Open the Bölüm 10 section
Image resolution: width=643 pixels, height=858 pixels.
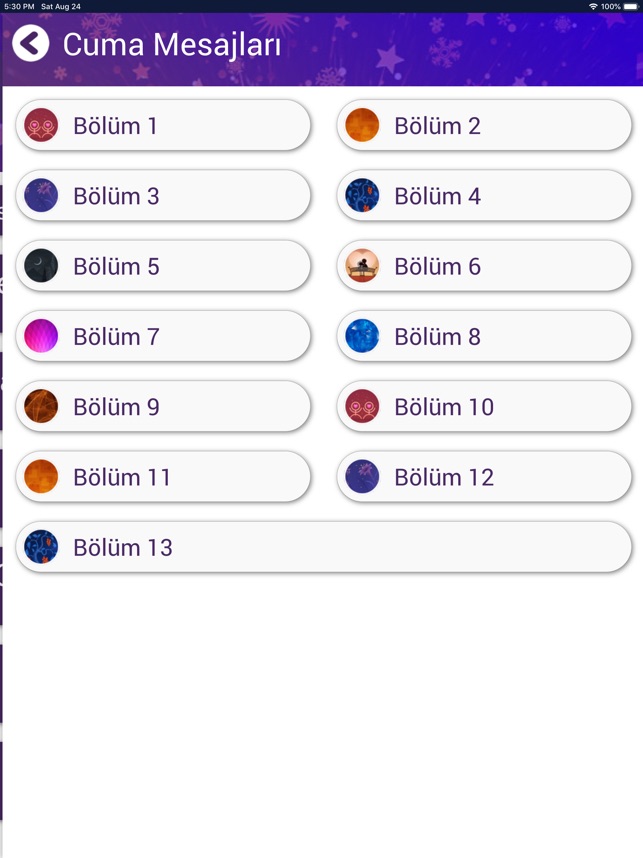tap(484, 407)
